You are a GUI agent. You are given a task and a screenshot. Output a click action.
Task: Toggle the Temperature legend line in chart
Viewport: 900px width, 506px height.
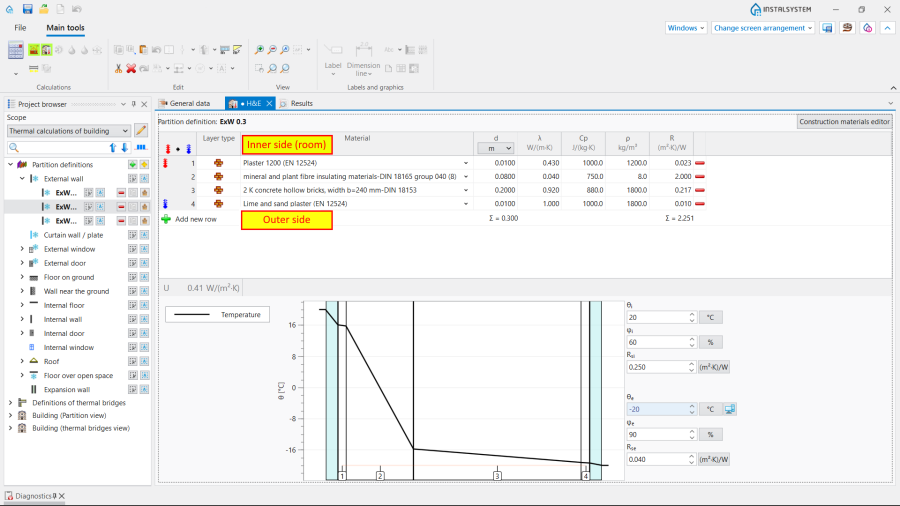[x=213, y=314]
